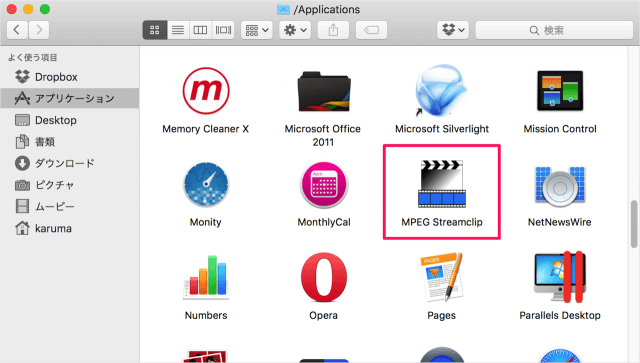Click the 検索 search field

(554, 30)
